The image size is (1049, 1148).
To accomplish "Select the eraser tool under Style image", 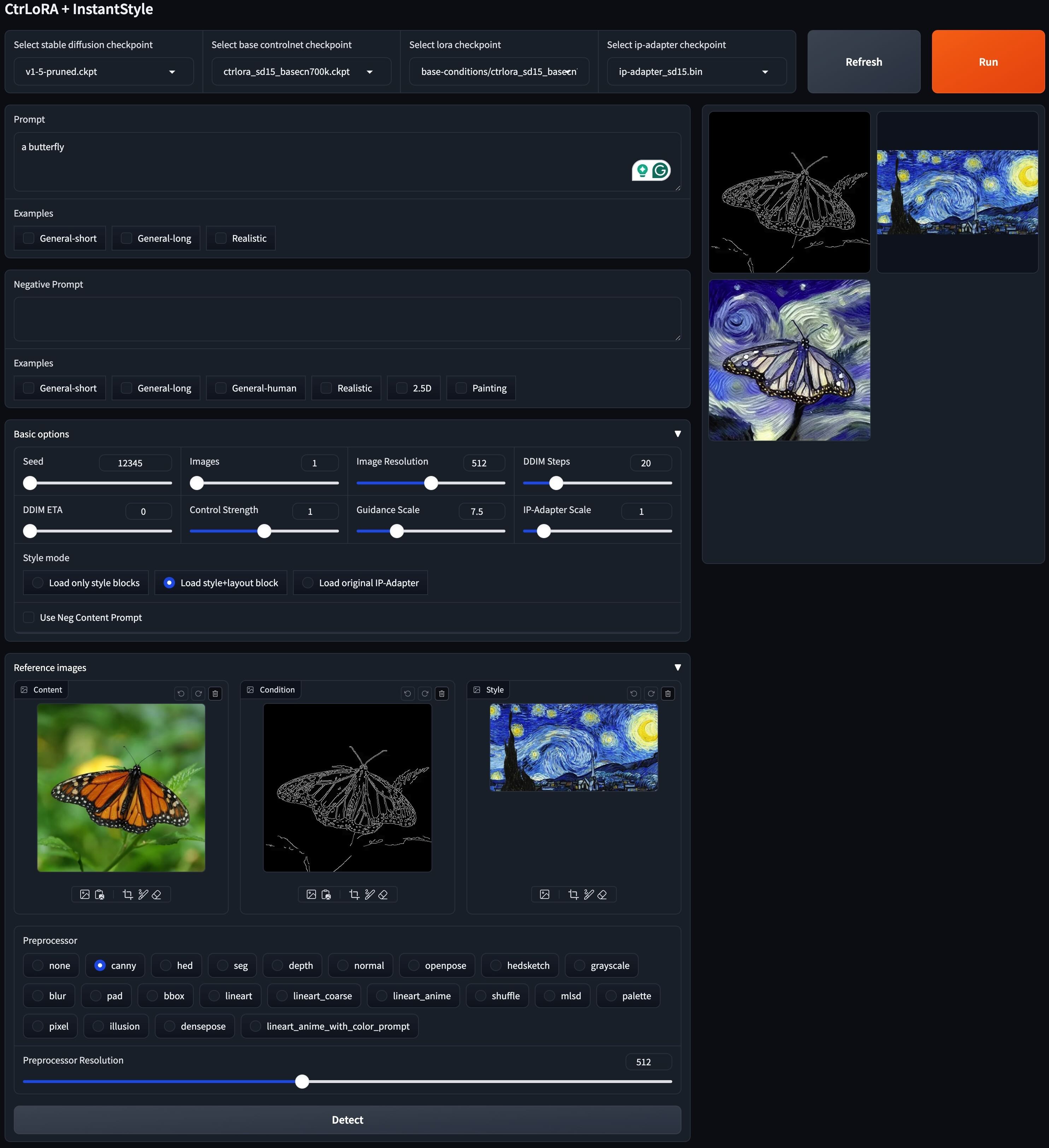I will pos(603,895).
